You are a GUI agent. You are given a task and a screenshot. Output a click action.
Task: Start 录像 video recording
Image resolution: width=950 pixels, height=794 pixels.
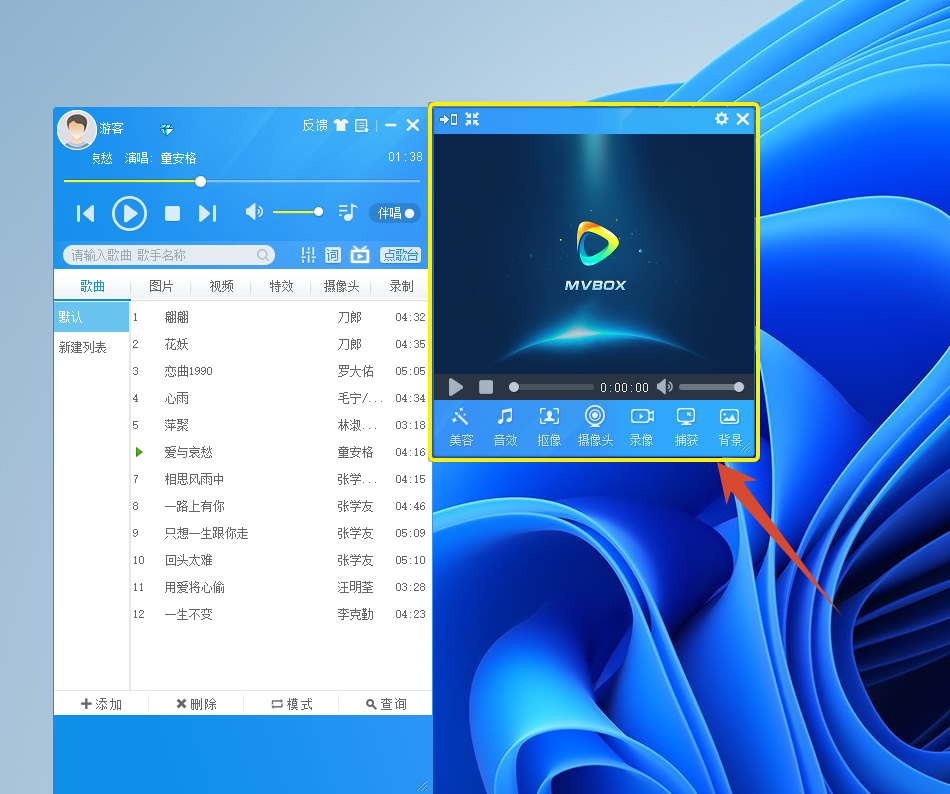point(641,427)
